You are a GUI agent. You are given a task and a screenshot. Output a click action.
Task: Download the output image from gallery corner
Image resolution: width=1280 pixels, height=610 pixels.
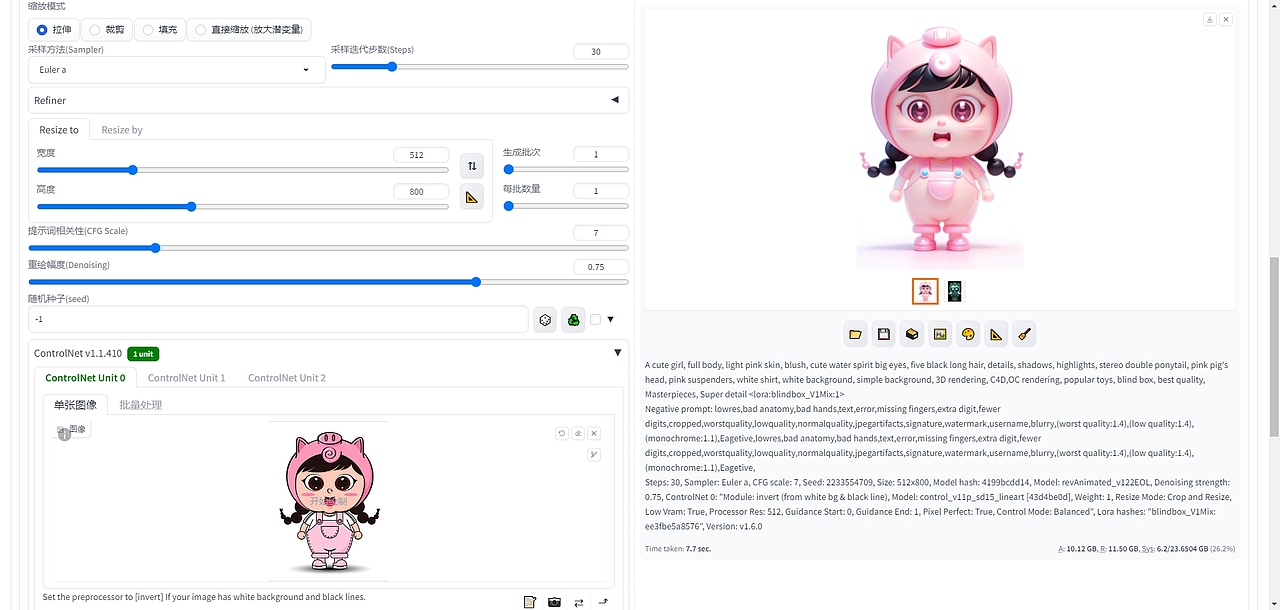click(x=1210, y=19)
